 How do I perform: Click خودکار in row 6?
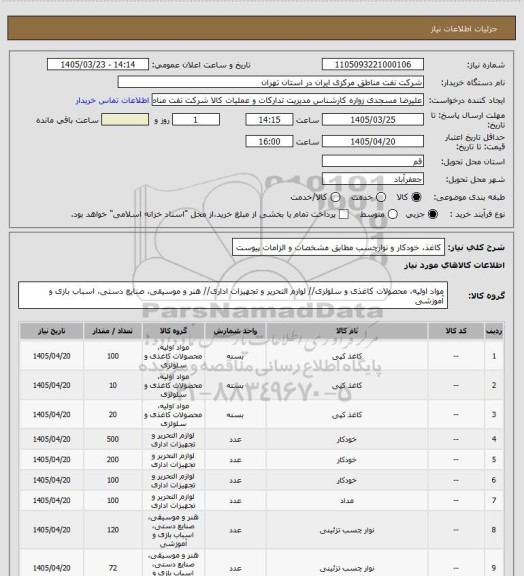(x=347, y=480)
